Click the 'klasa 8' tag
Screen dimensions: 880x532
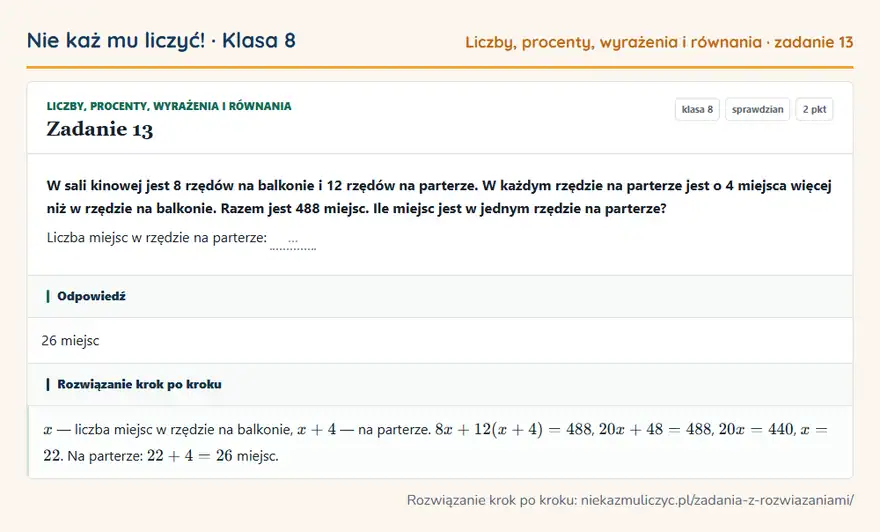697,109
